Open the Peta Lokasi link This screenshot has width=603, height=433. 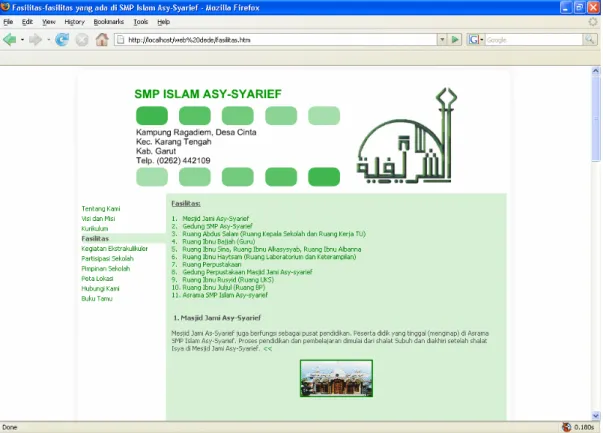pyautogui.click(x=97, y=279)
